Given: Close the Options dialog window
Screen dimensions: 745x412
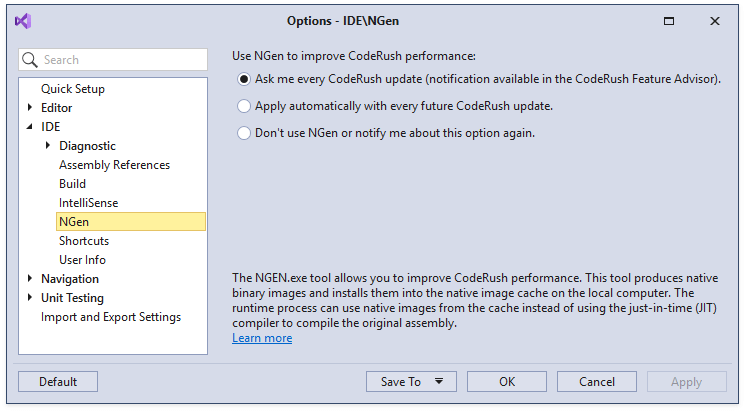Looking at the screenshot, I should point(715,21).
